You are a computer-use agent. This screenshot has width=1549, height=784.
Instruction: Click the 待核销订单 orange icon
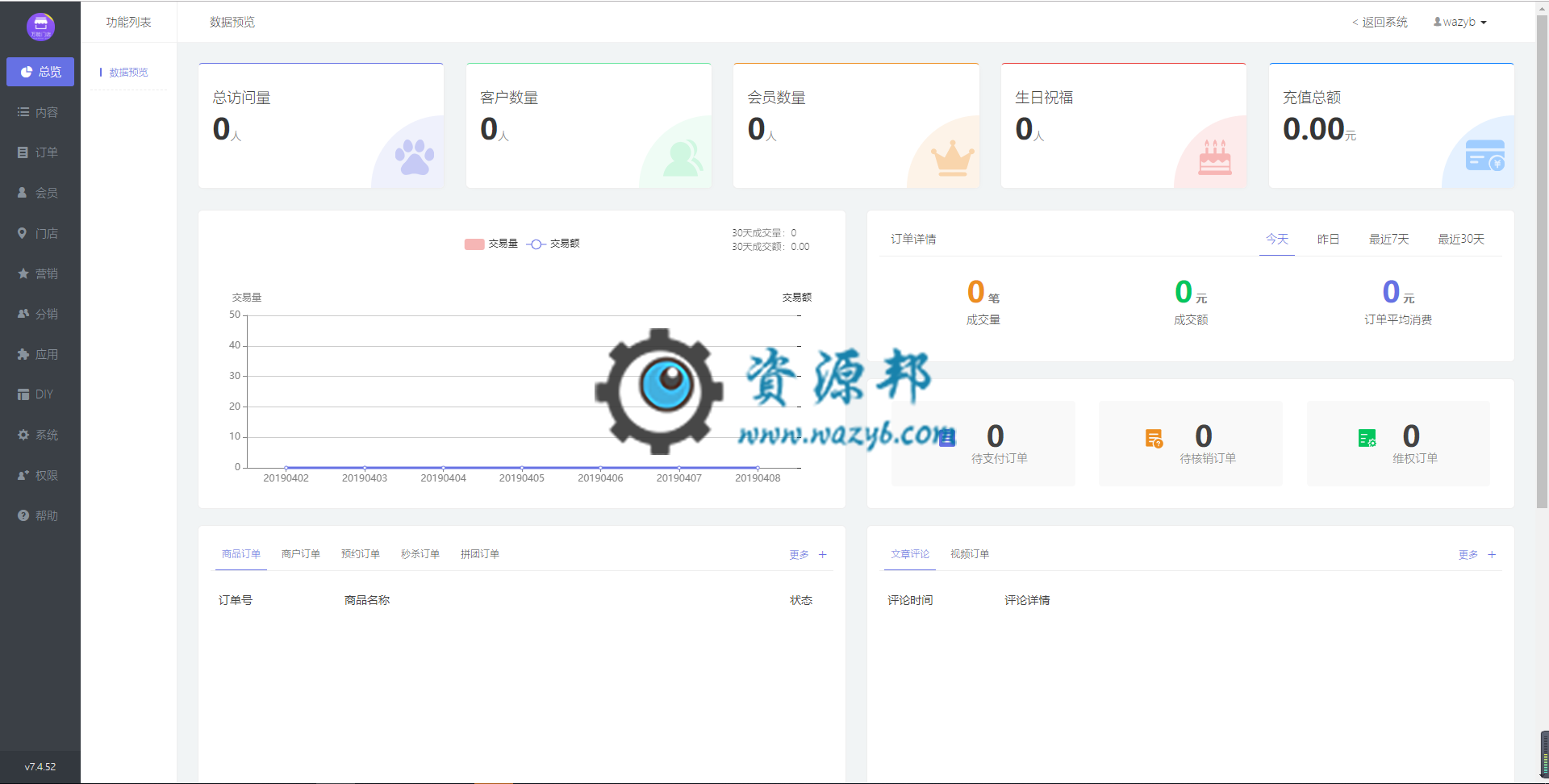(x=1154, y=438)
